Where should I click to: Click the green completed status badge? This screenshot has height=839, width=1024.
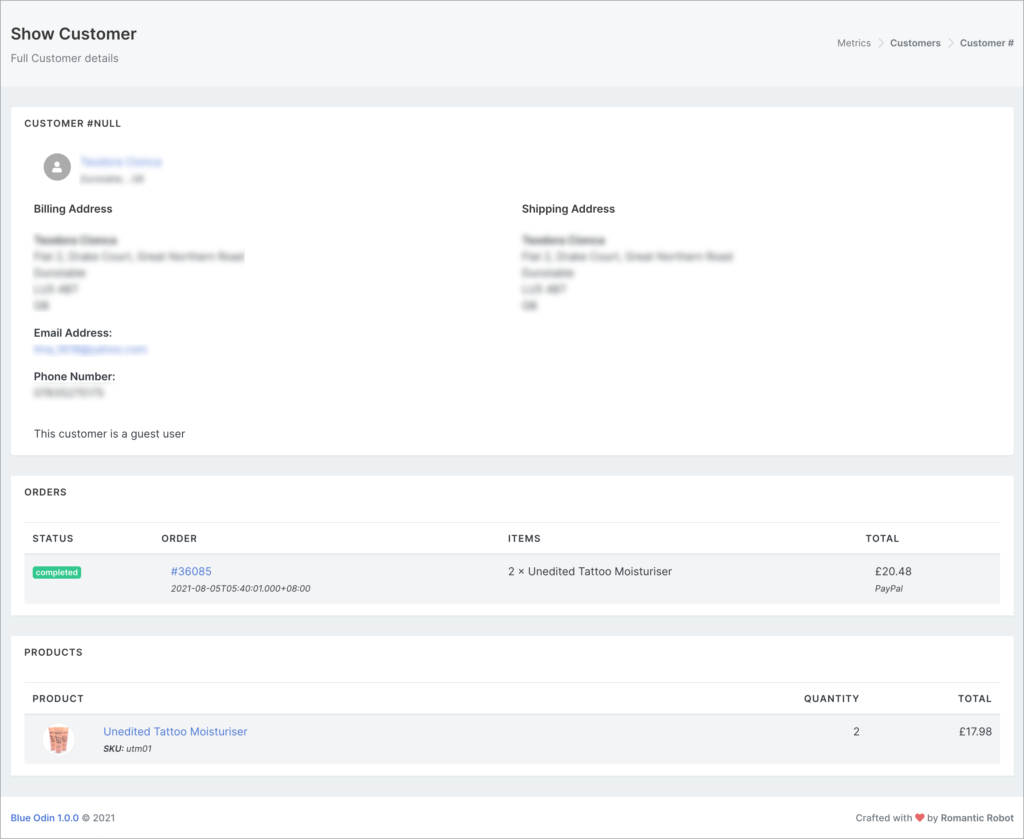[x=56, y=571]
